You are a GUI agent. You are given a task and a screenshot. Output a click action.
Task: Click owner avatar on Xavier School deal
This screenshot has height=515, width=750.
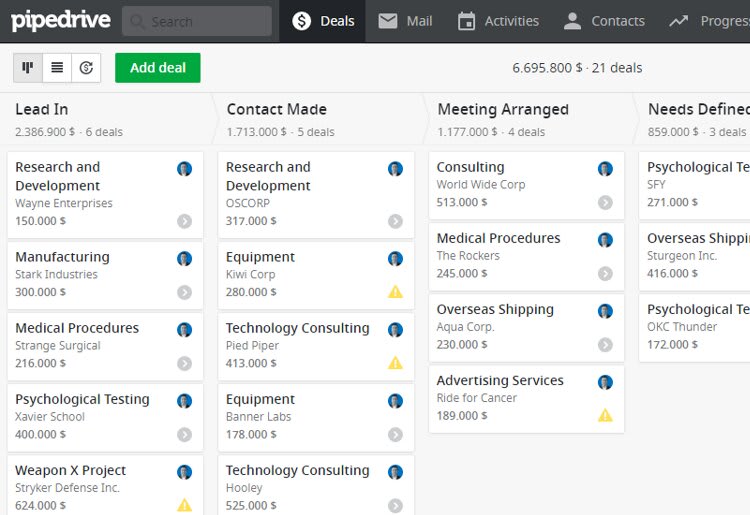[x=185, y=401]
